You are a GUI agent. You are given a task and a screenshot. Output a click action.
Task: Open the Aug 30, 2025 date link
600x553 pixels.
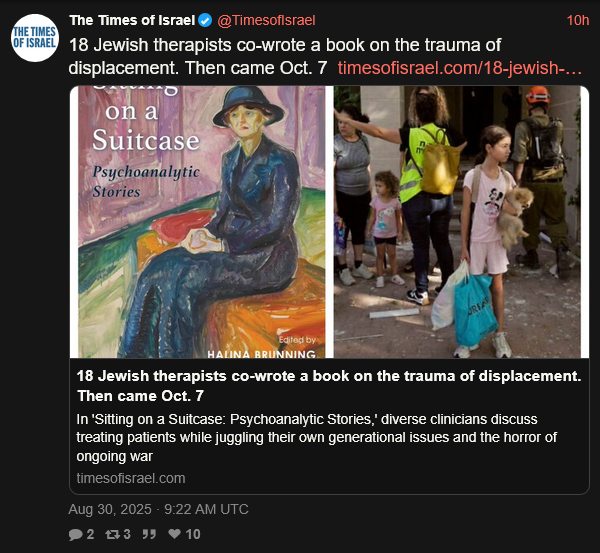tap(158, 509)
